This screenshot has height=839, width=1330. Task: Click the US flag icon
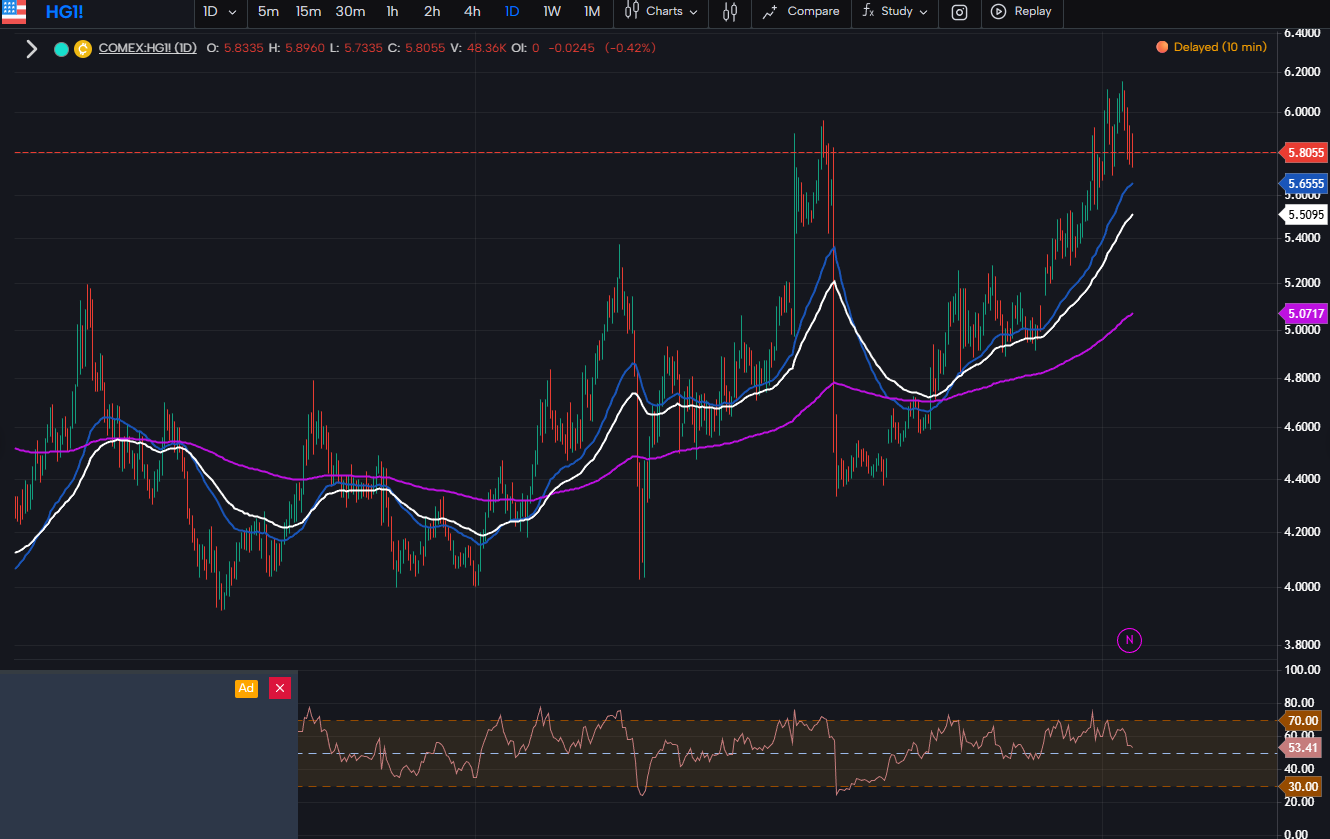pos(14,12)
